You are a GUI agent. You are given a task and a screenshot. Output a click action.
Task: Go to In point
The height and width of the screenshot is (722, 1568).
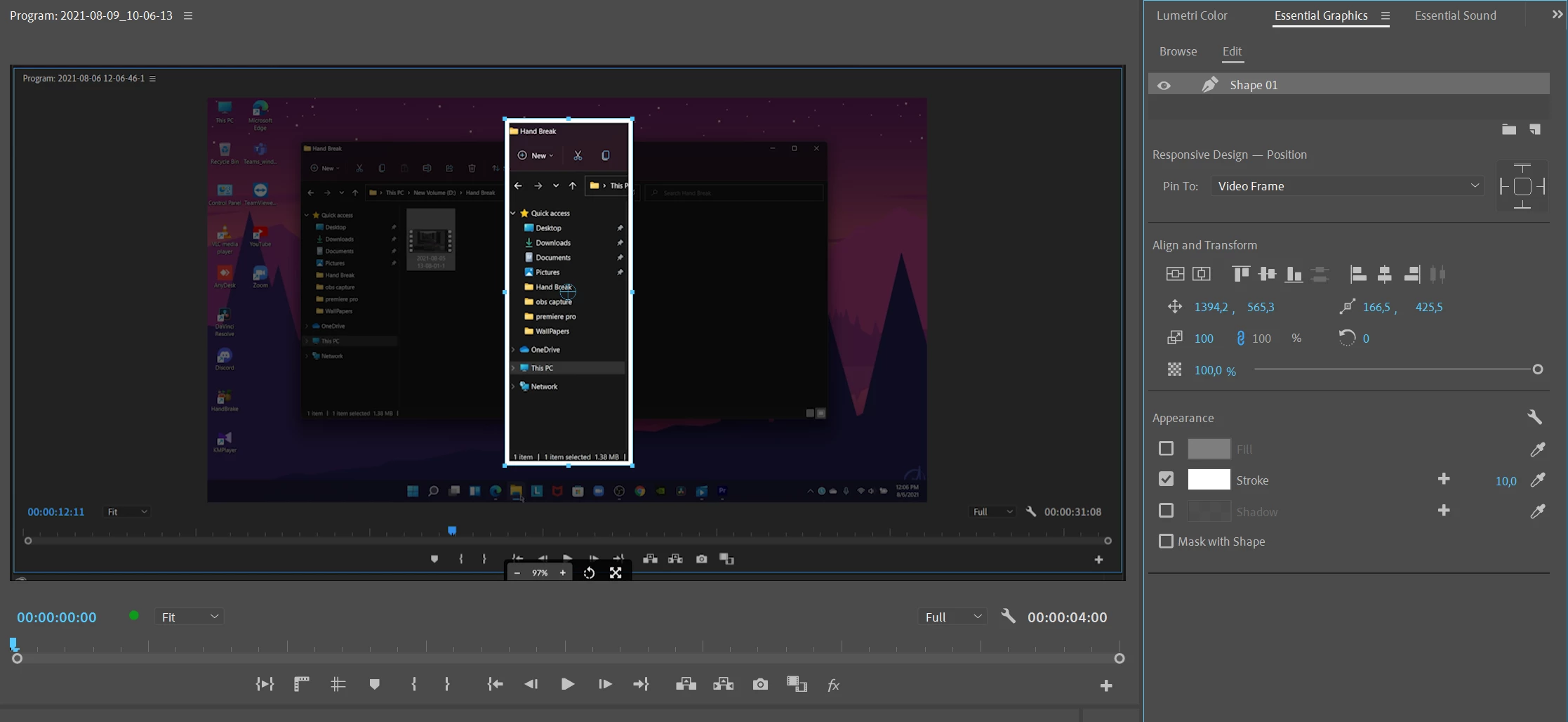(495, 684)
